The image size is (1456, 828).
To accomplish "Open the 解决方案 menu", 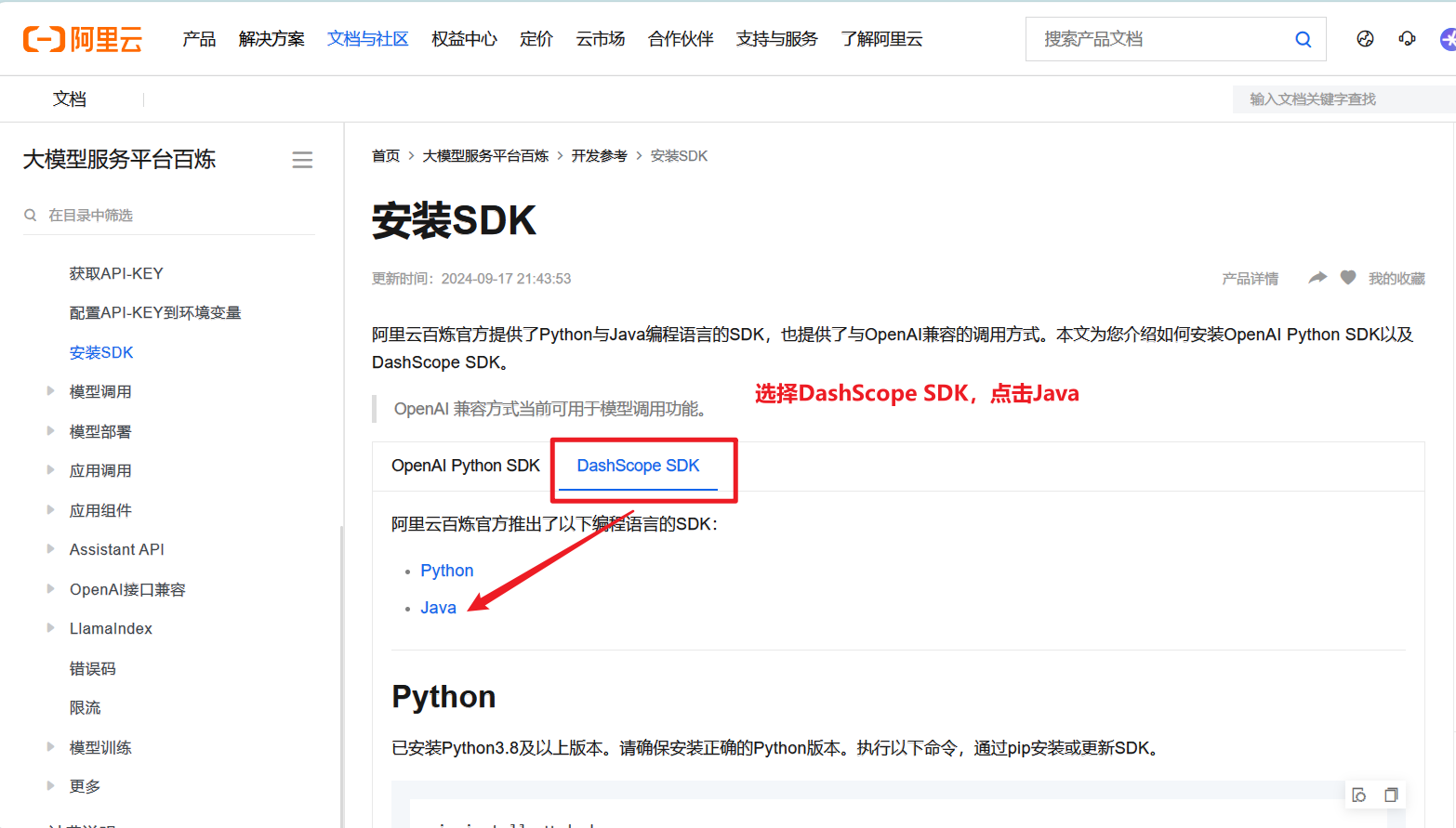I will [271, 39].
